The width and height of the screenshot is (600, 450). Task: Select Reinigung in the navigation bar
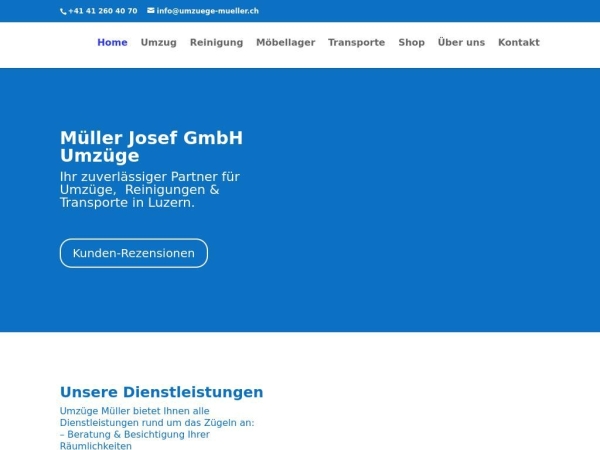point(216,43)
